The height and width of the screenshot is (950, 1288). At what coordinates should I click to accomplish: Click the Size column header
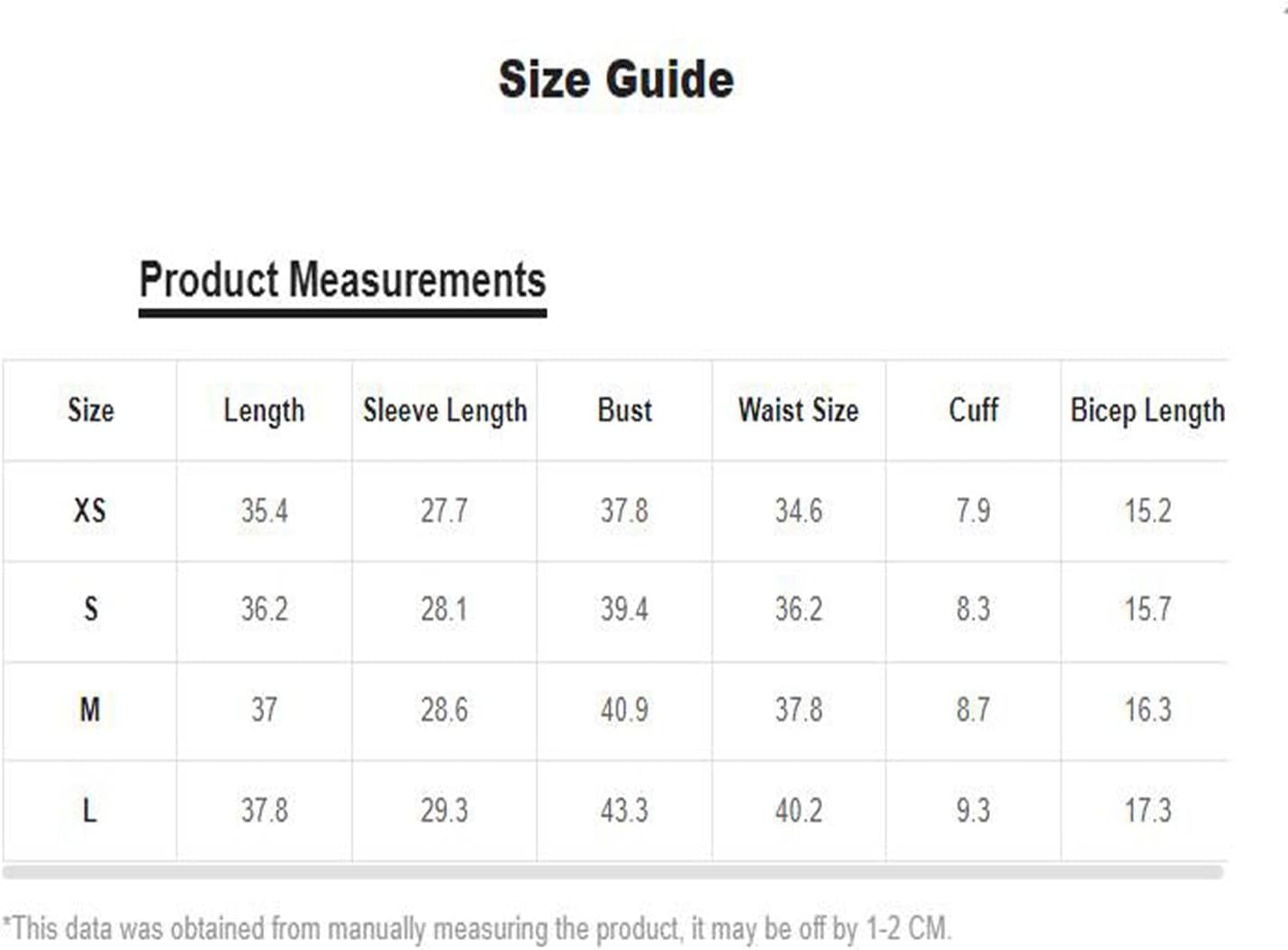pos(90,411)
